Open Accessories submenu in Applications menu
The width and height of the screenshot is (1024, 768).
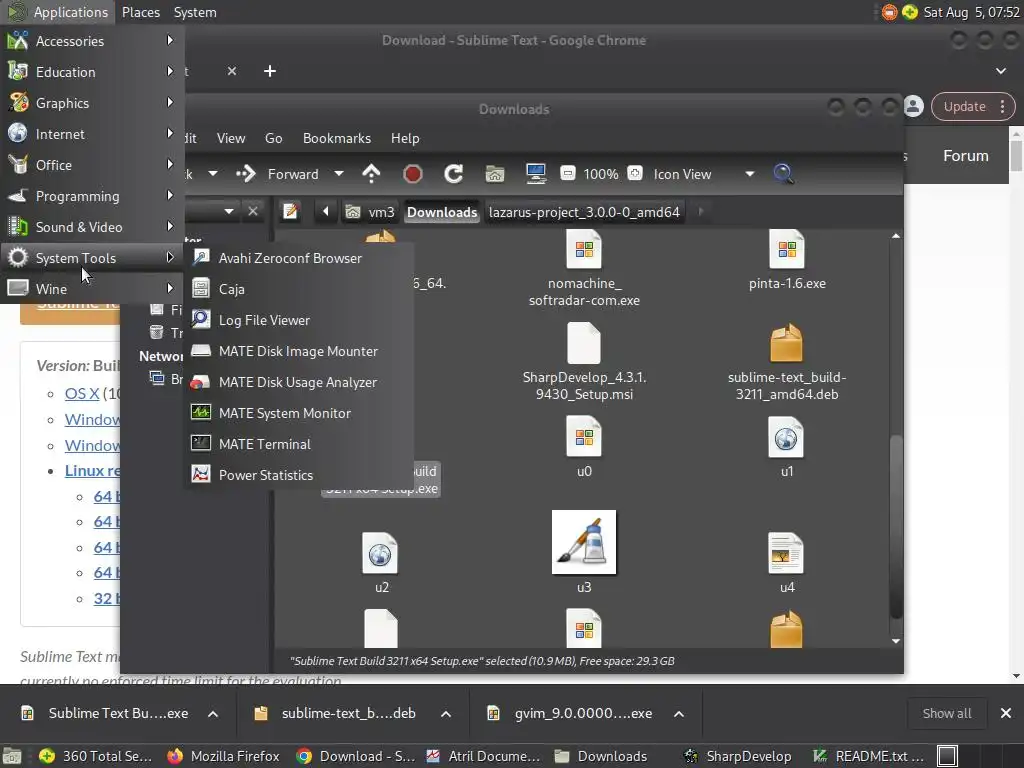pyautogui.click(x=91, y=41)
